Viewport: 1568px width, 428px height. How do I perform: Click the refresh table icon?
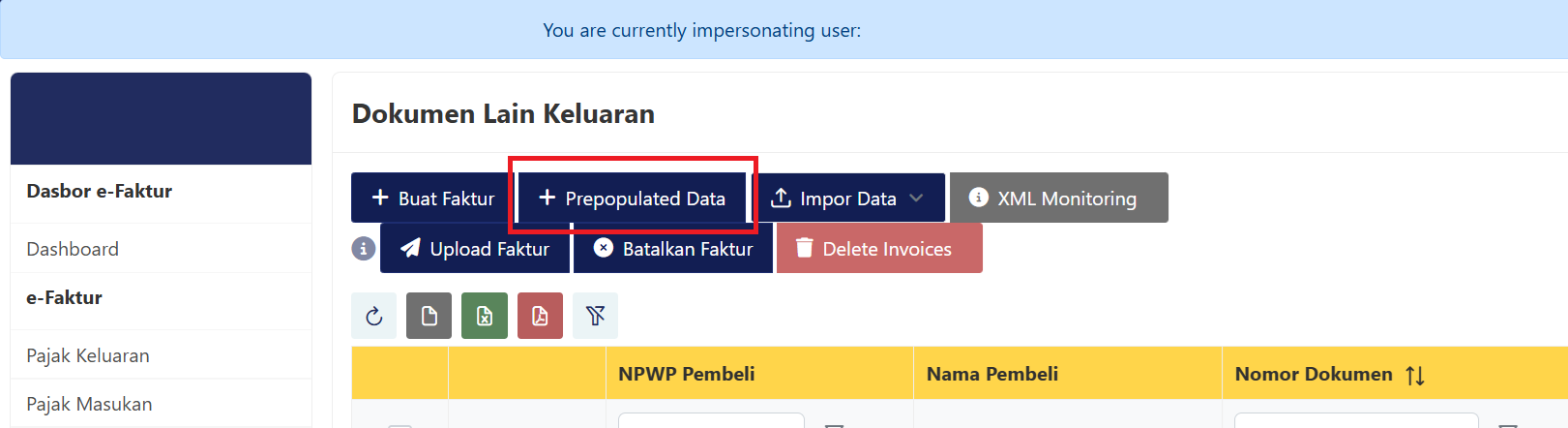tap(374, 316)
